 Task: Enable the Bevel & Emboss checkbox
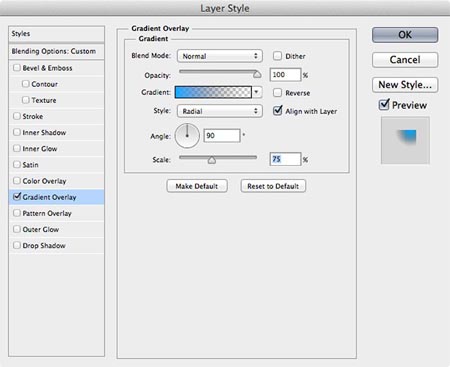point(17,68)
